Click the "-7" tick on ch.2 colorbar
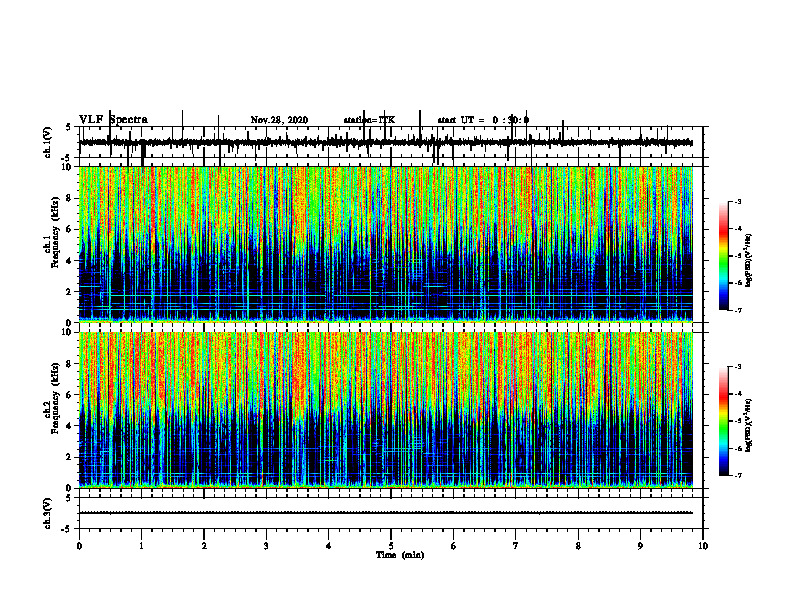792x612 pixels. pyautogui.click(x=738, y=475)
